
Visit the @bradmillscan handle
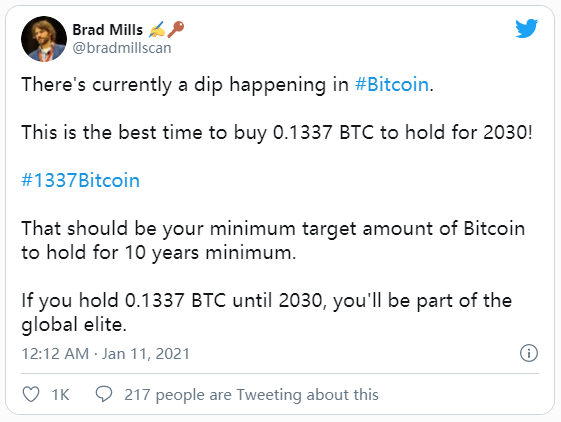122,48
